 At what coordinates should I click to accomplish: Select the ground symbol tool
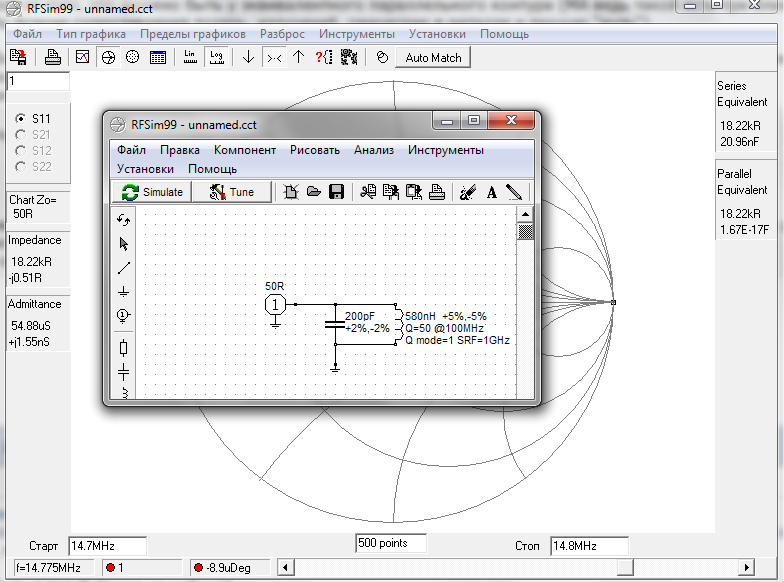(124, 292)
